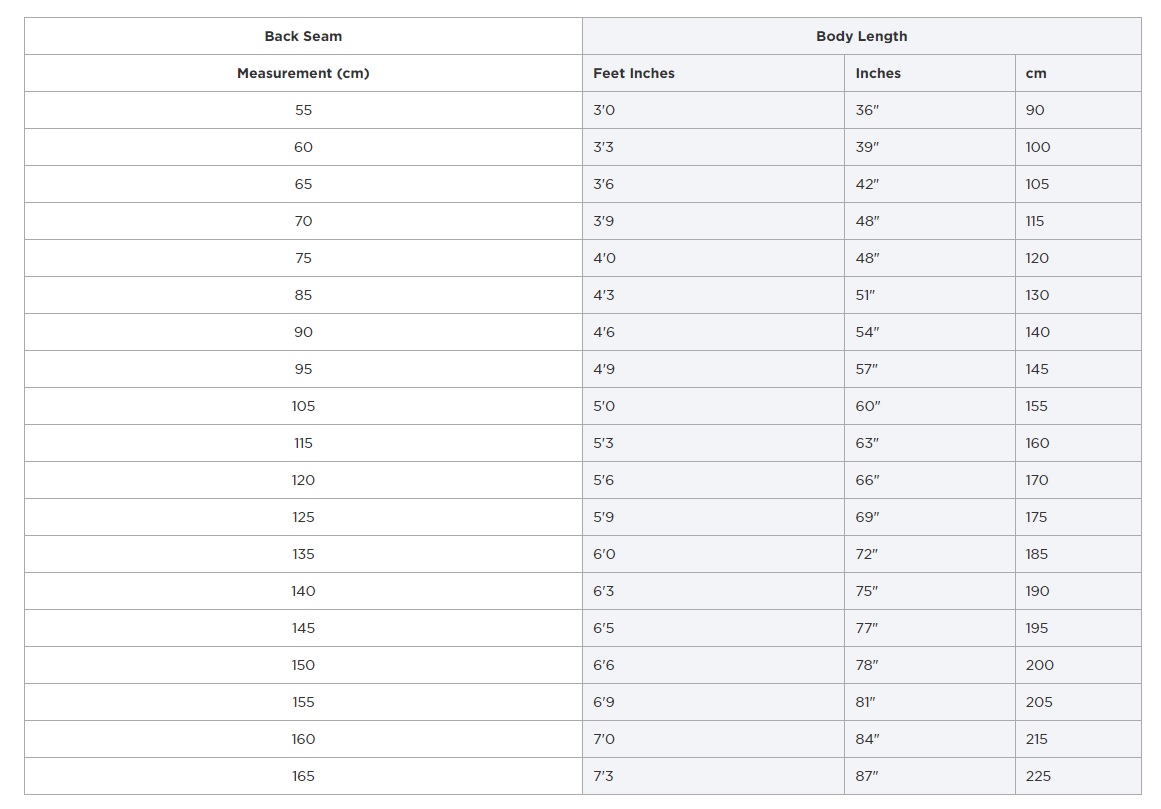The width and height of the screenshot is (1161, 809).
Task: Click the 200 cm body length cell
Action: click(1078, 665)
